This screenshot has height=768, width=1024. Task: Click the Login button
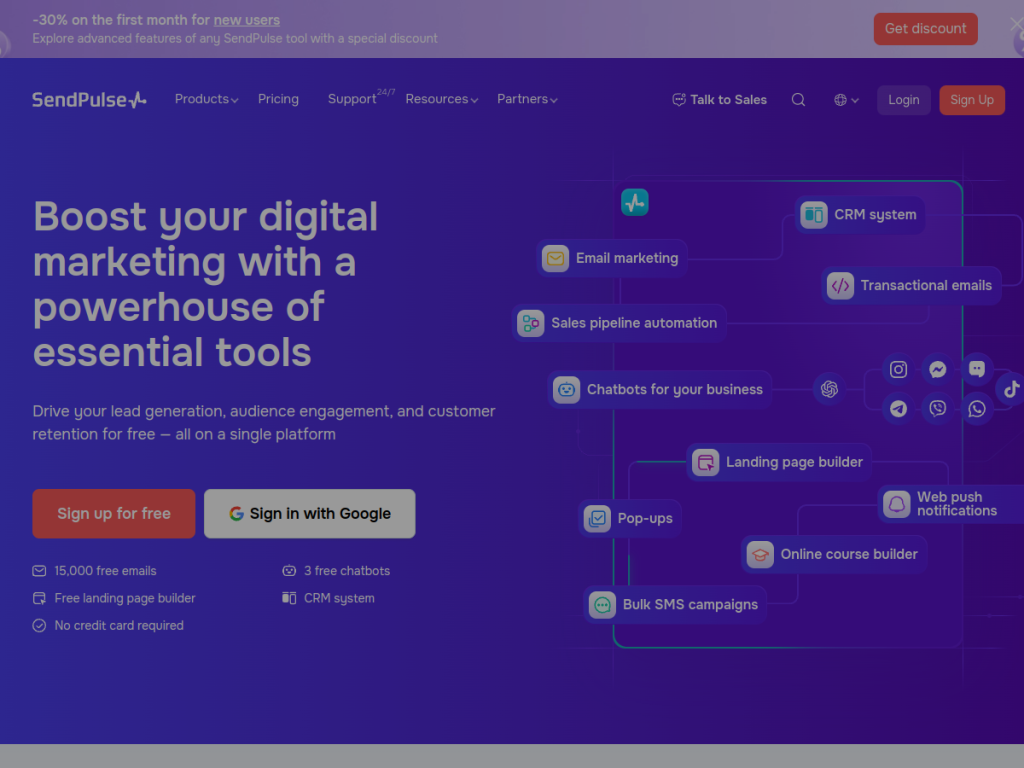pos(904,100)
